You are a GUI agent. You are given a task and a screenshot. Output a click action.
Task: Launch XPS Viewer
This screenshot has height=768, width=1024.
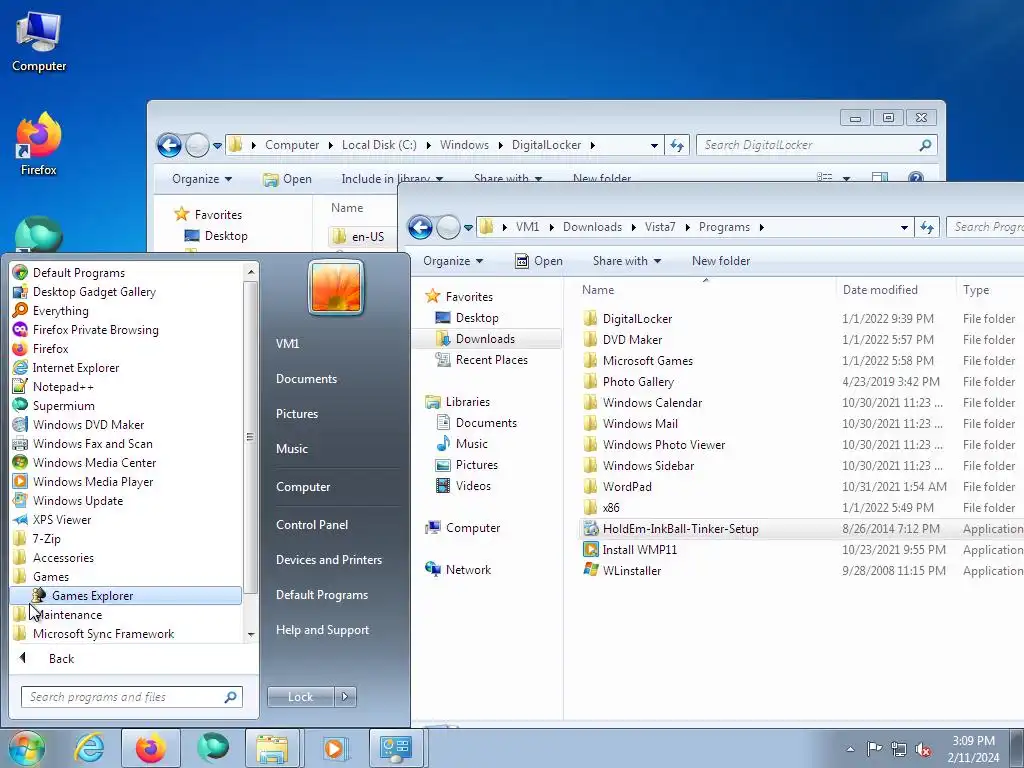[61, 519]
